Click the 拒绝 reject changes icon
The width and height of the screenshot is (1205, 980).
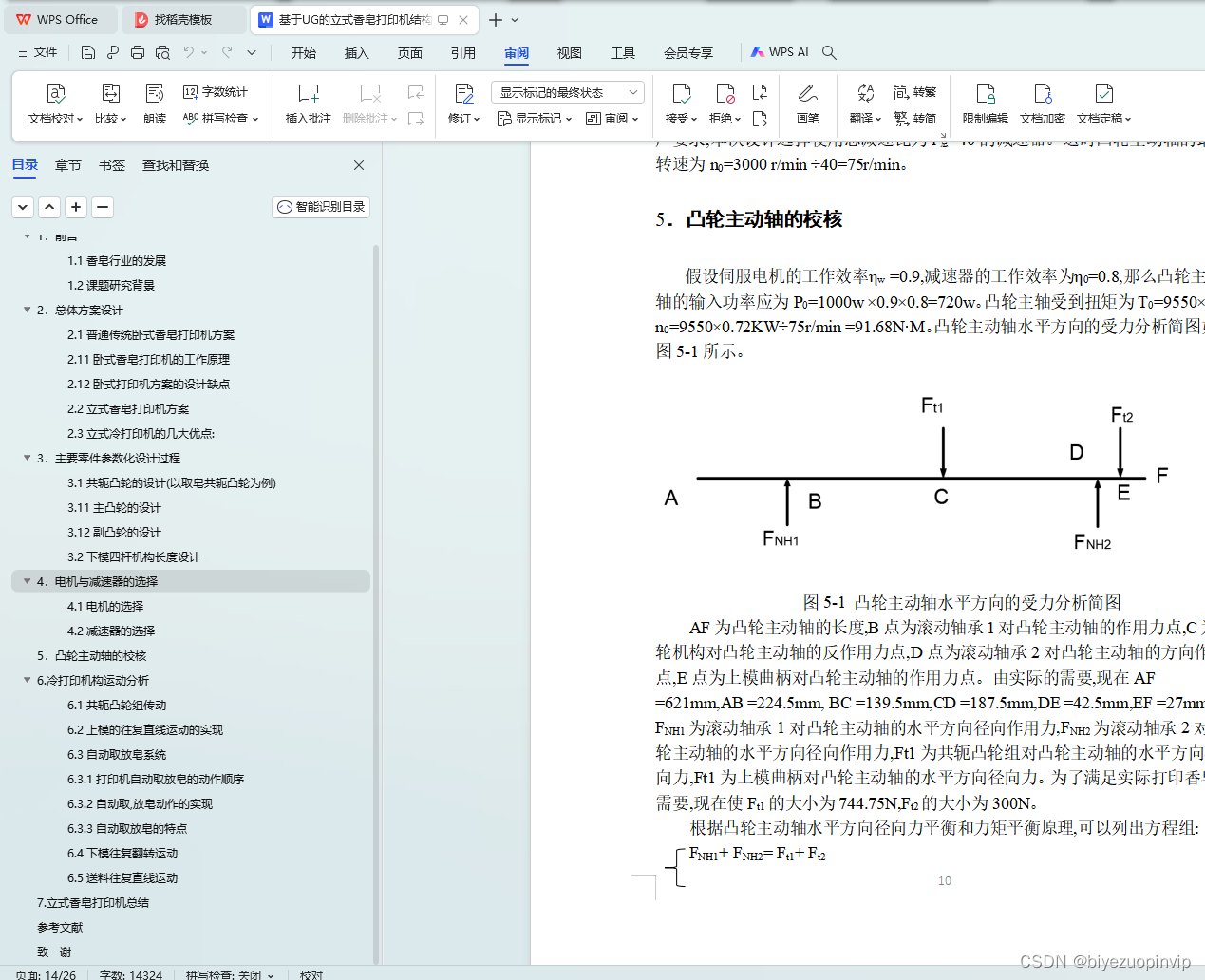725,93
